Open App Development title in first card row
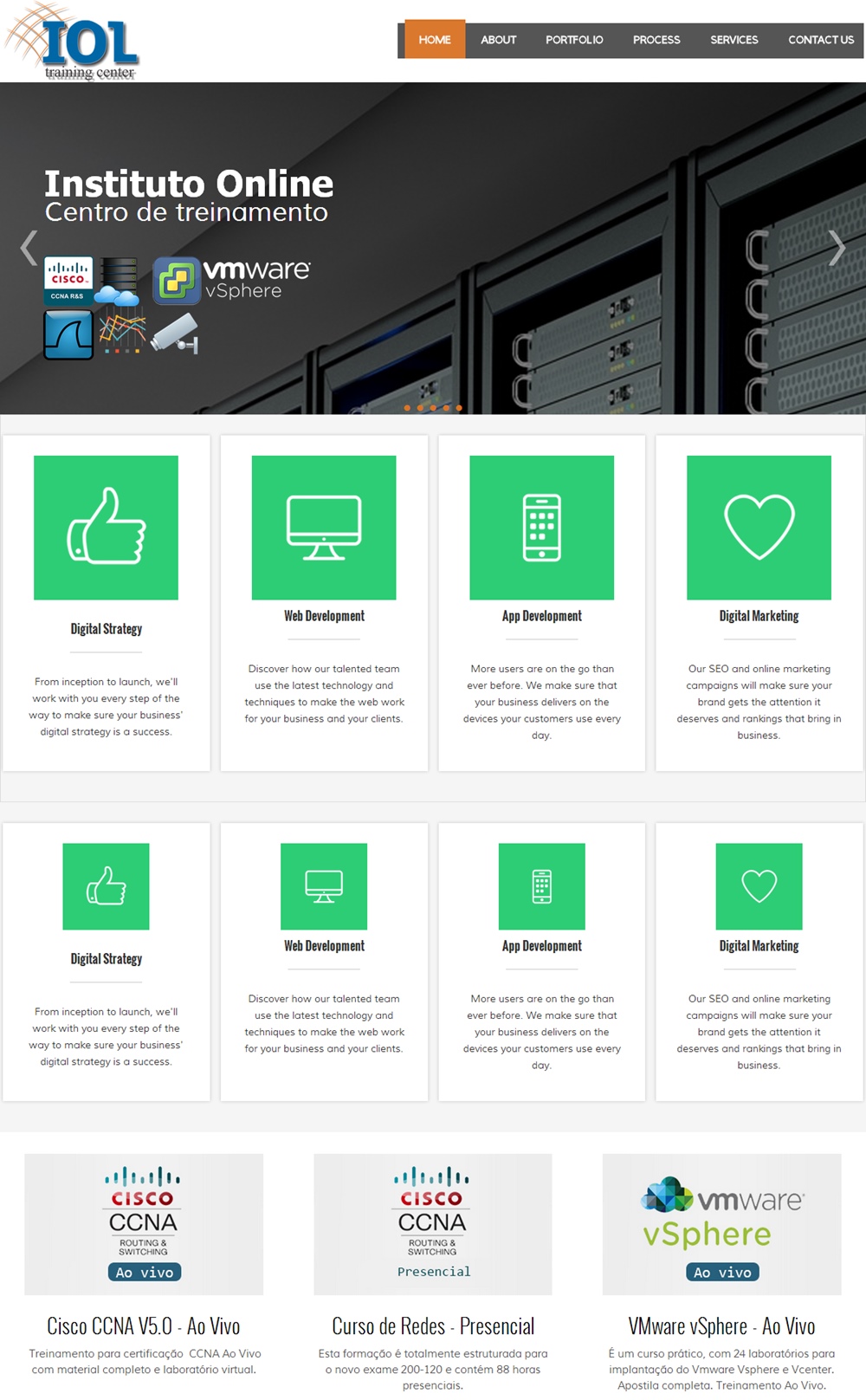 (542, 616)
